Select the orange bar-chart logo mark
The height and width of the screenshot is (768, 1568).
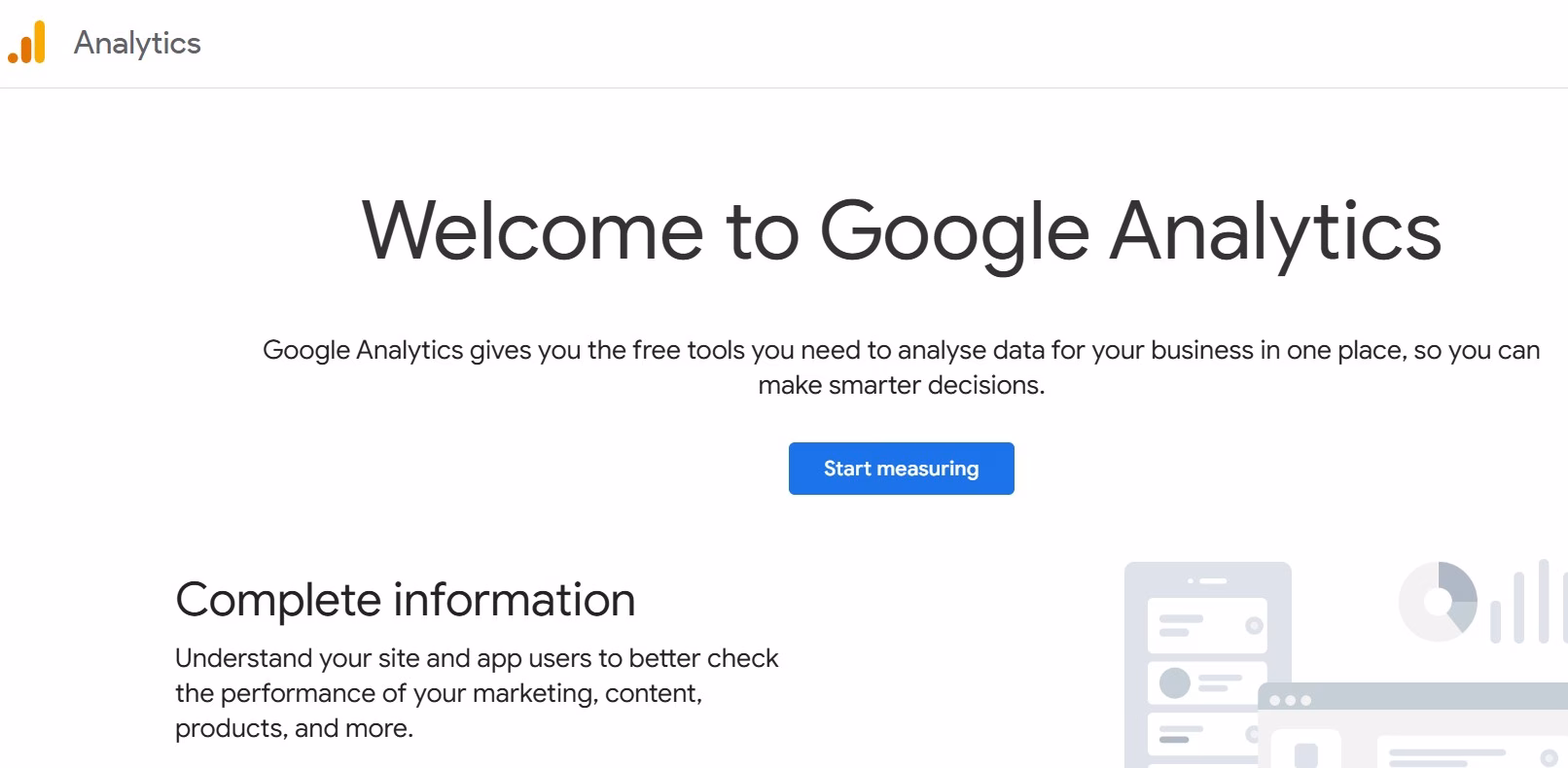(x=26, y=43)
